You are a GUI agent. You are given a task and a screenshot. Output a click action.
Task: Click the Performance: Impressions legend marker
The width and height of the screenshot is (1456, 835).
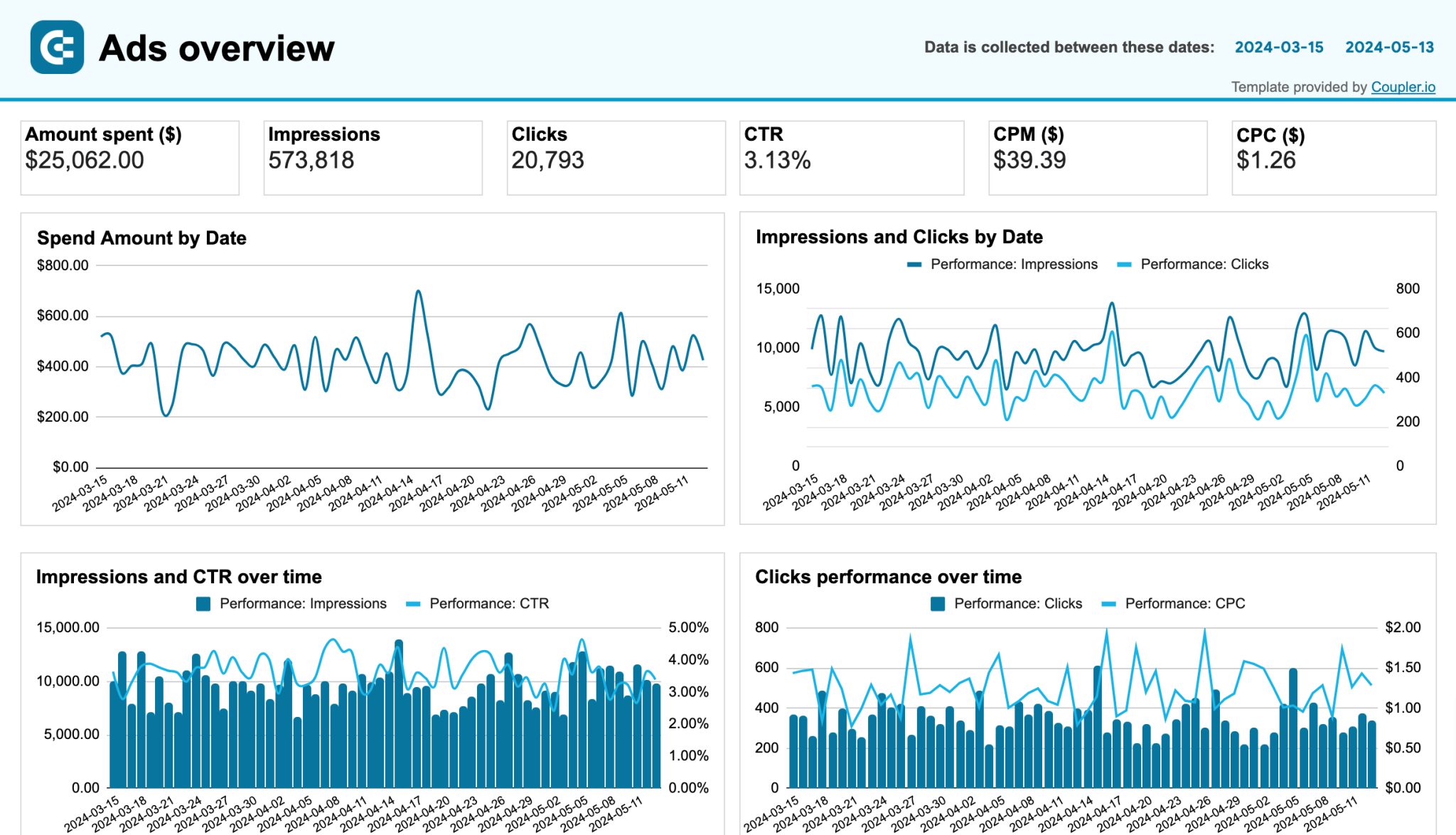(914, 264)
